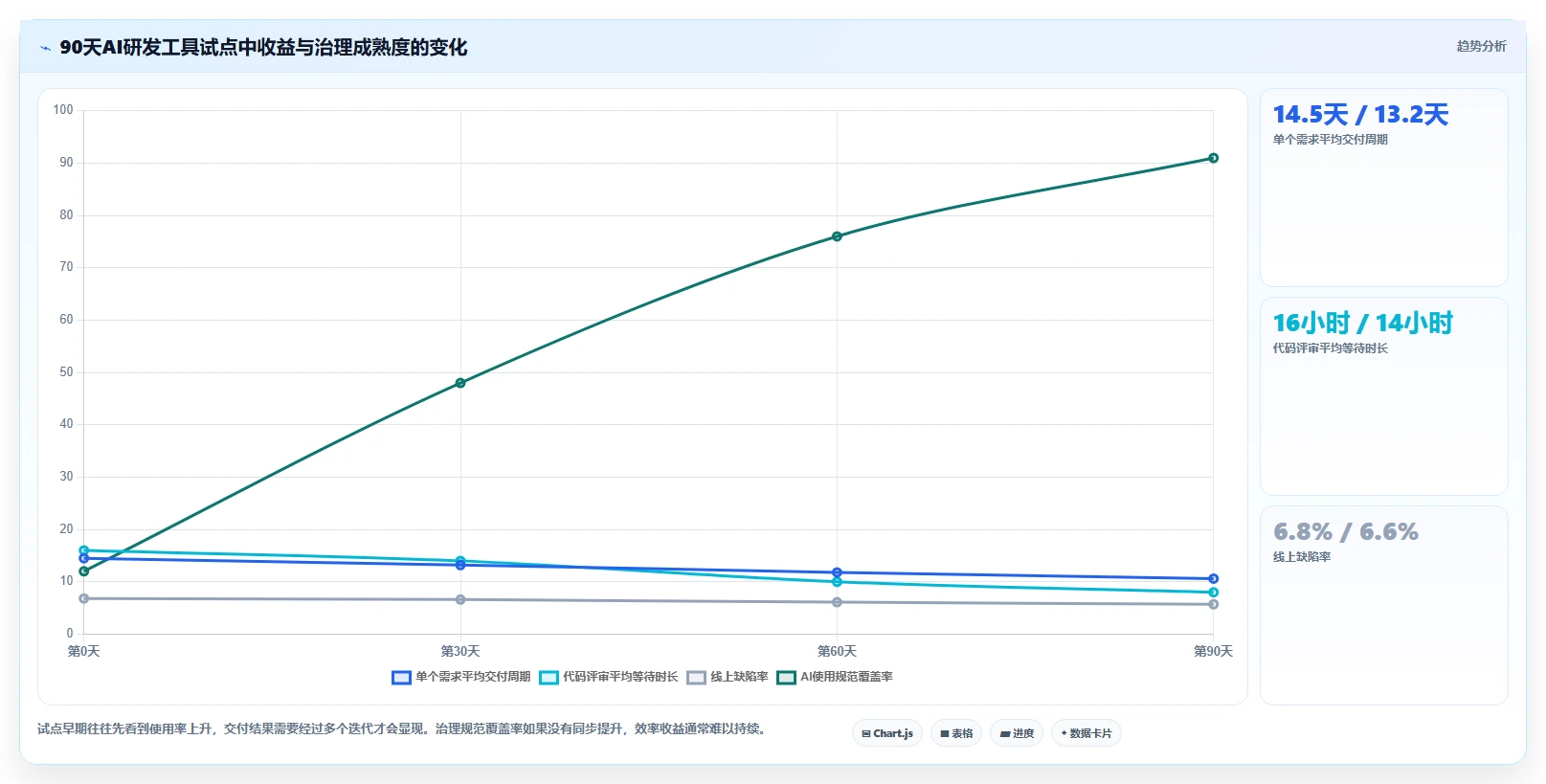Open the 趋势分析 label in header
The image size is (1546, 784).
coord(1481,46)
